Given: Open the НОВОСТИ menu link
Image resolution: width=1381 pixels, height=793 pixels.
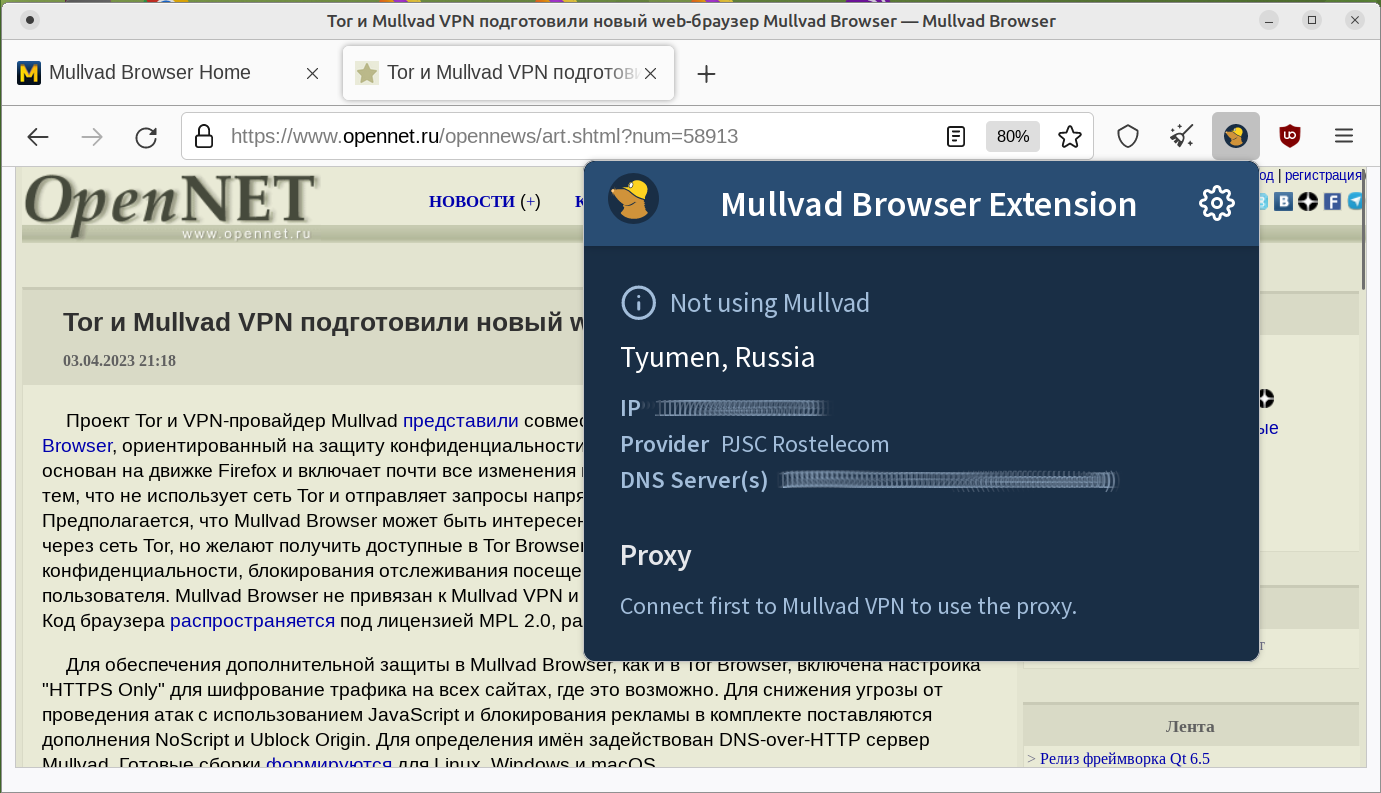Looking at the screenshot, I should (x=472, y=202).
